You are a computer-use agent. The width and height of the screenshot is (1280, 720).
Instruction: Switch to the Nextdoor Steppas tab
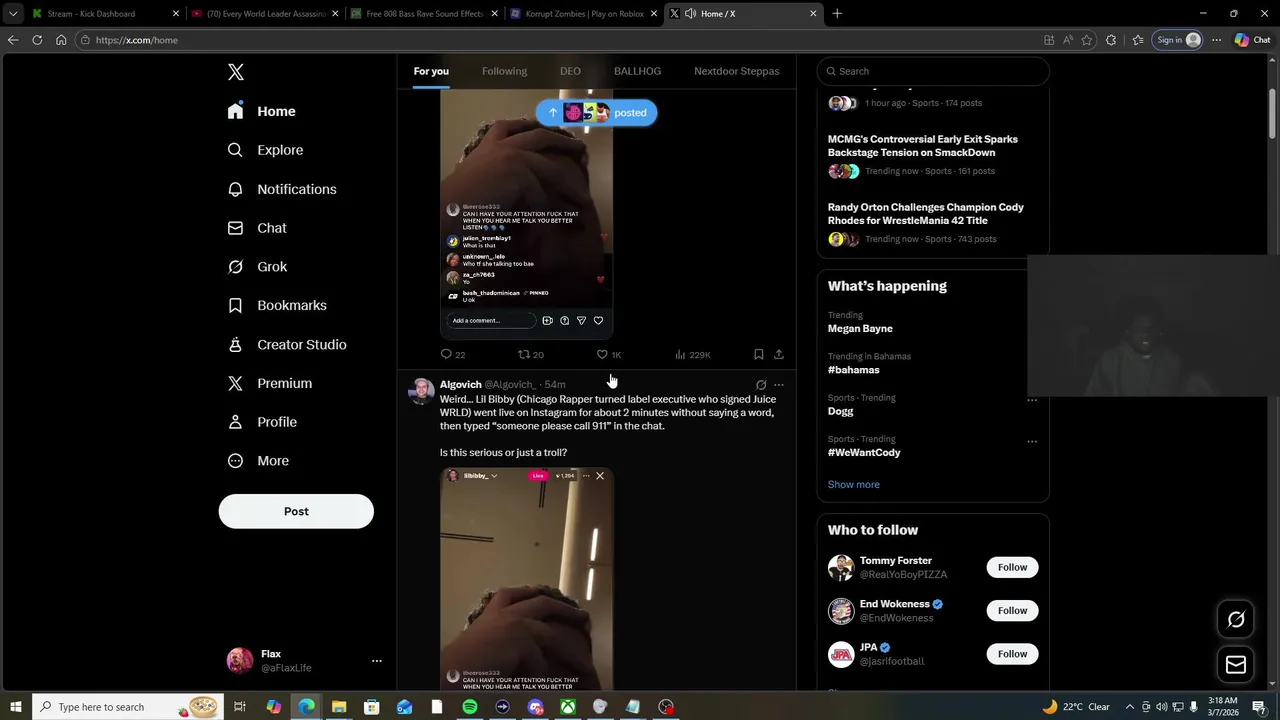(736, 71)
